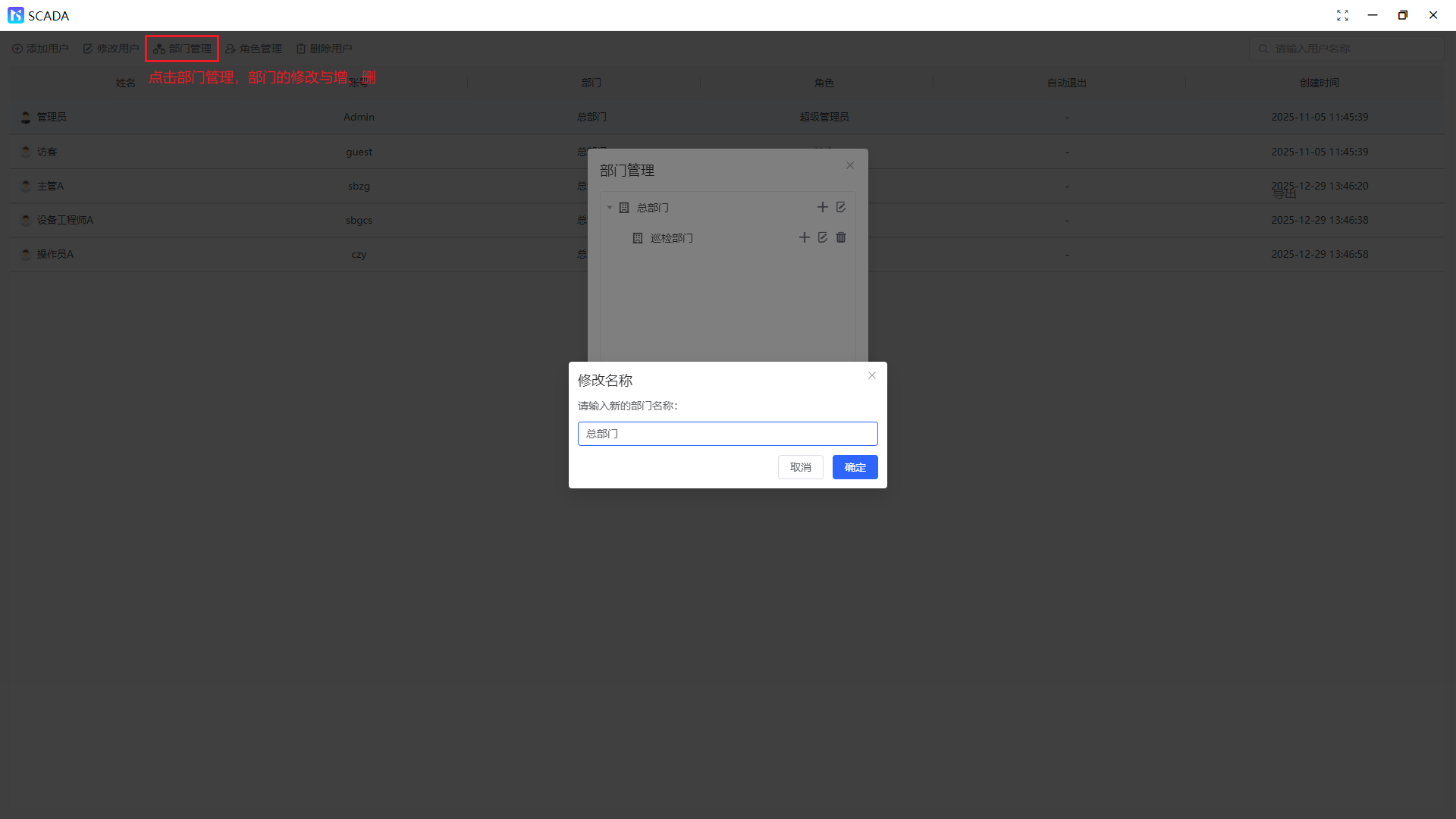Click the plus icon beside 巡检部门
This screenshot has height=819, width=1456.
(x=805, y=237)
